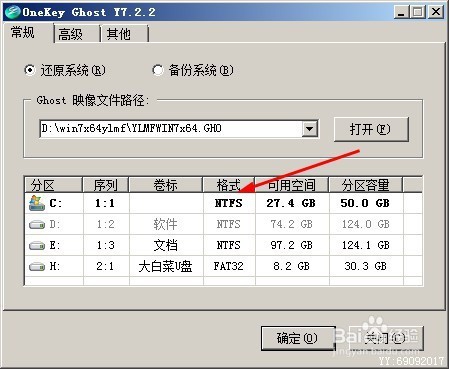Confirm with the 确定(O) button

coord(298,338)
